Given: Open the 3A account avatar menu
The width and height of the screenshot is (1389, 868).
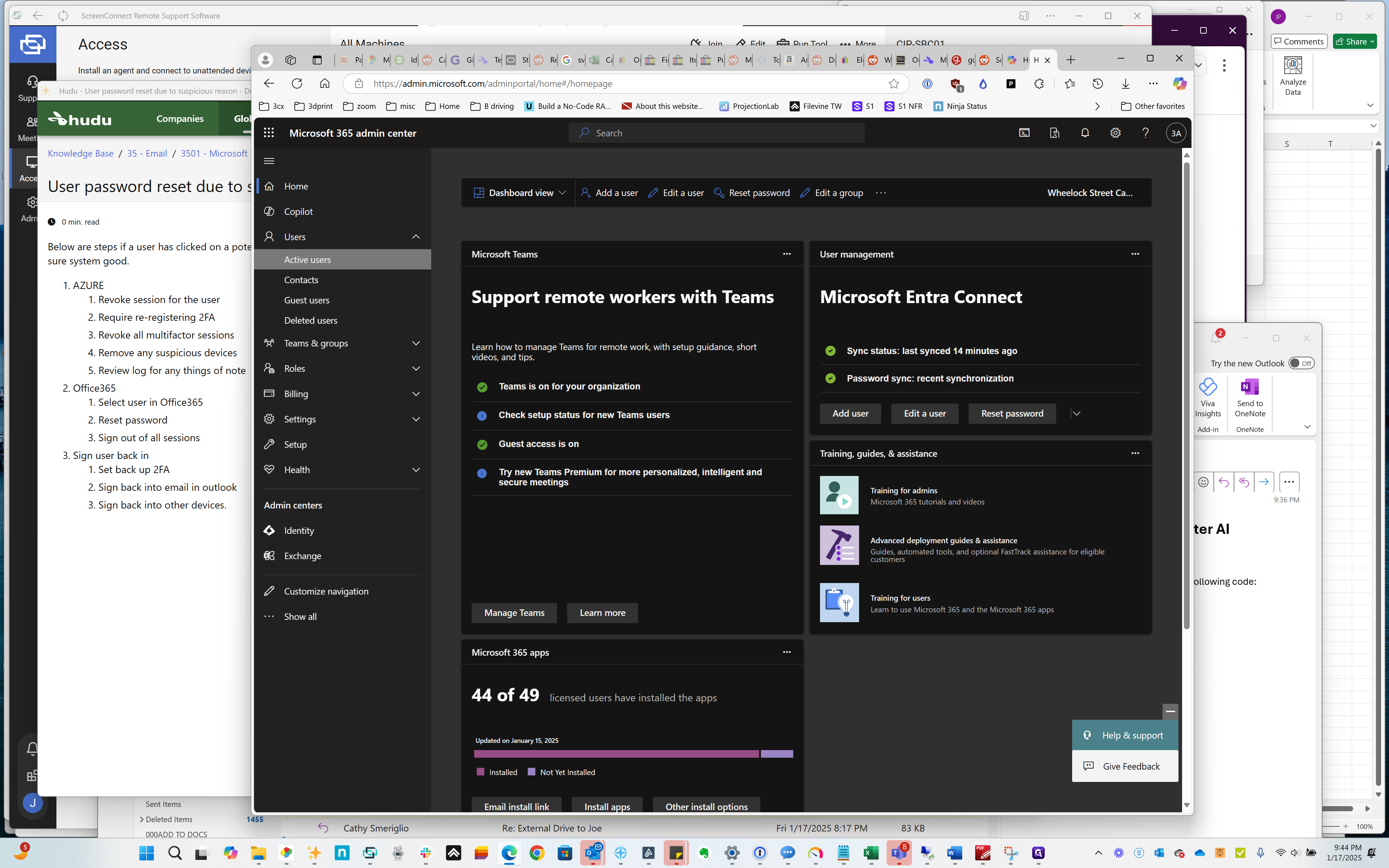Looking at the screenshot, I should pos(1176,133).
